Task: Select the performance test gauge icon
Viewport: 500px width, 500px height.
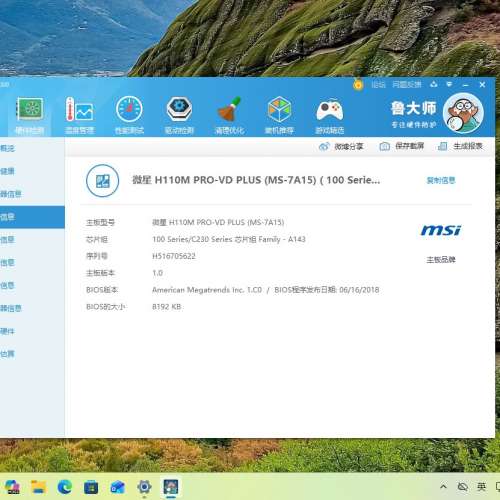Action: tap(129, 115)
